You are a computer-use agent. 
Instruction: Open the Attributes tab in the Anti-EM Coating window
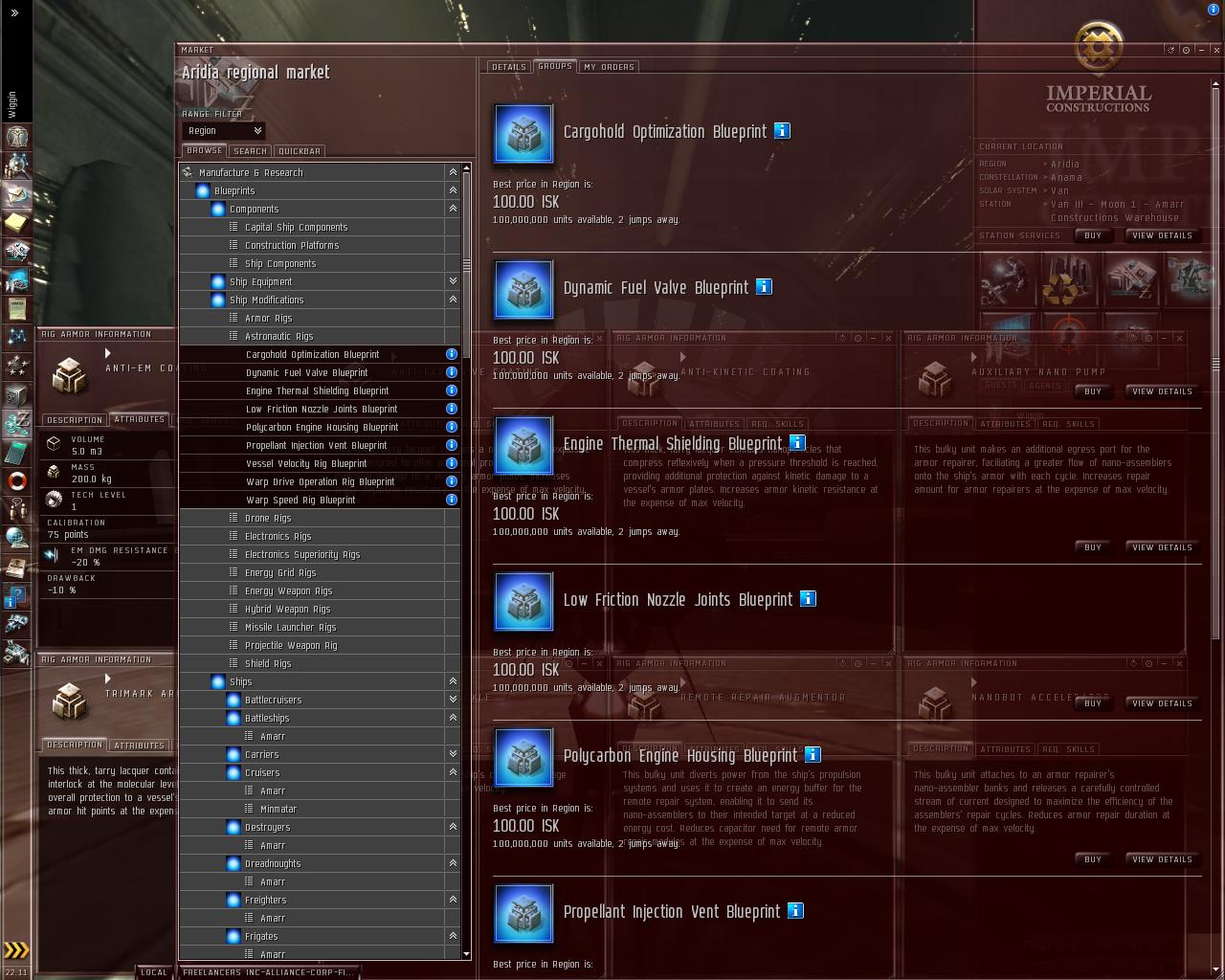[x=140, y=419]
